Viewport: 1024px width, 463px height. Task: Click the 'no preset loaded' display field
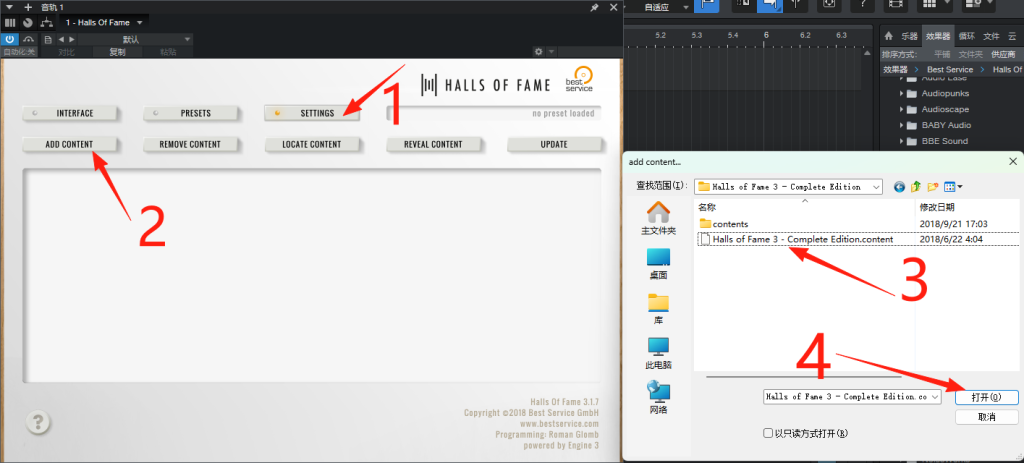click(x=494, y=113)
